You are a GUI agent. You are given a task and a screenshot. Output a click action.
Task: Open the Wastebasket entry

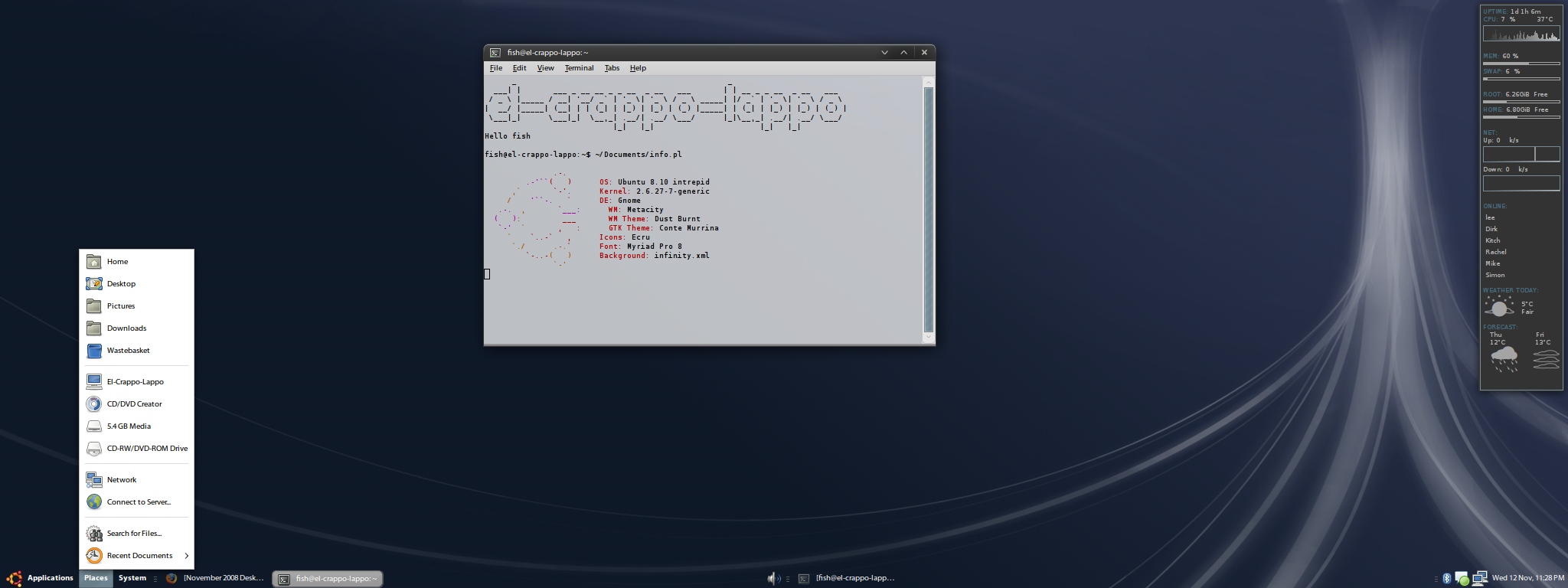pyautogui.click(x=128, y=351)
